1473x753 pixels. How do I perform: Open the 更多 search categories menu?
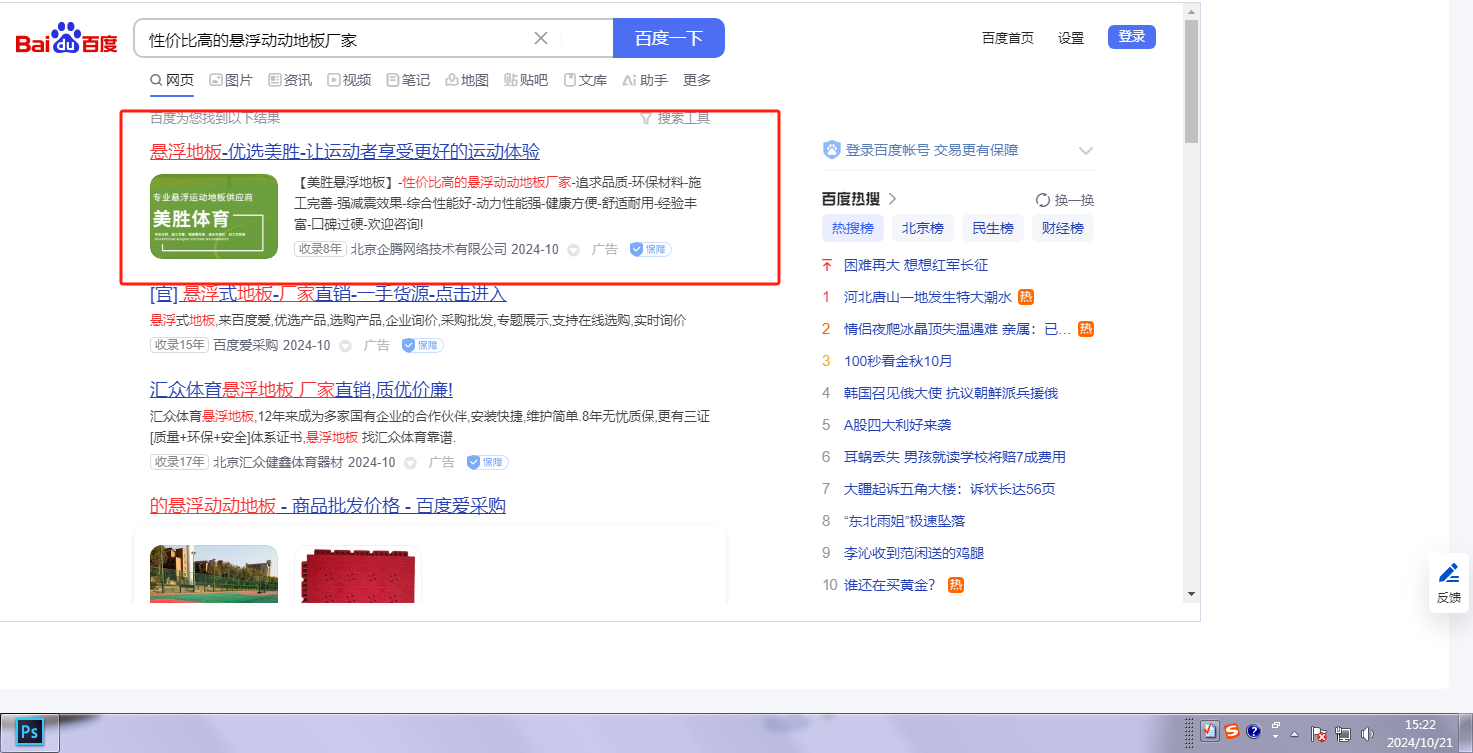pyautogui.click(x=697, y=80)
